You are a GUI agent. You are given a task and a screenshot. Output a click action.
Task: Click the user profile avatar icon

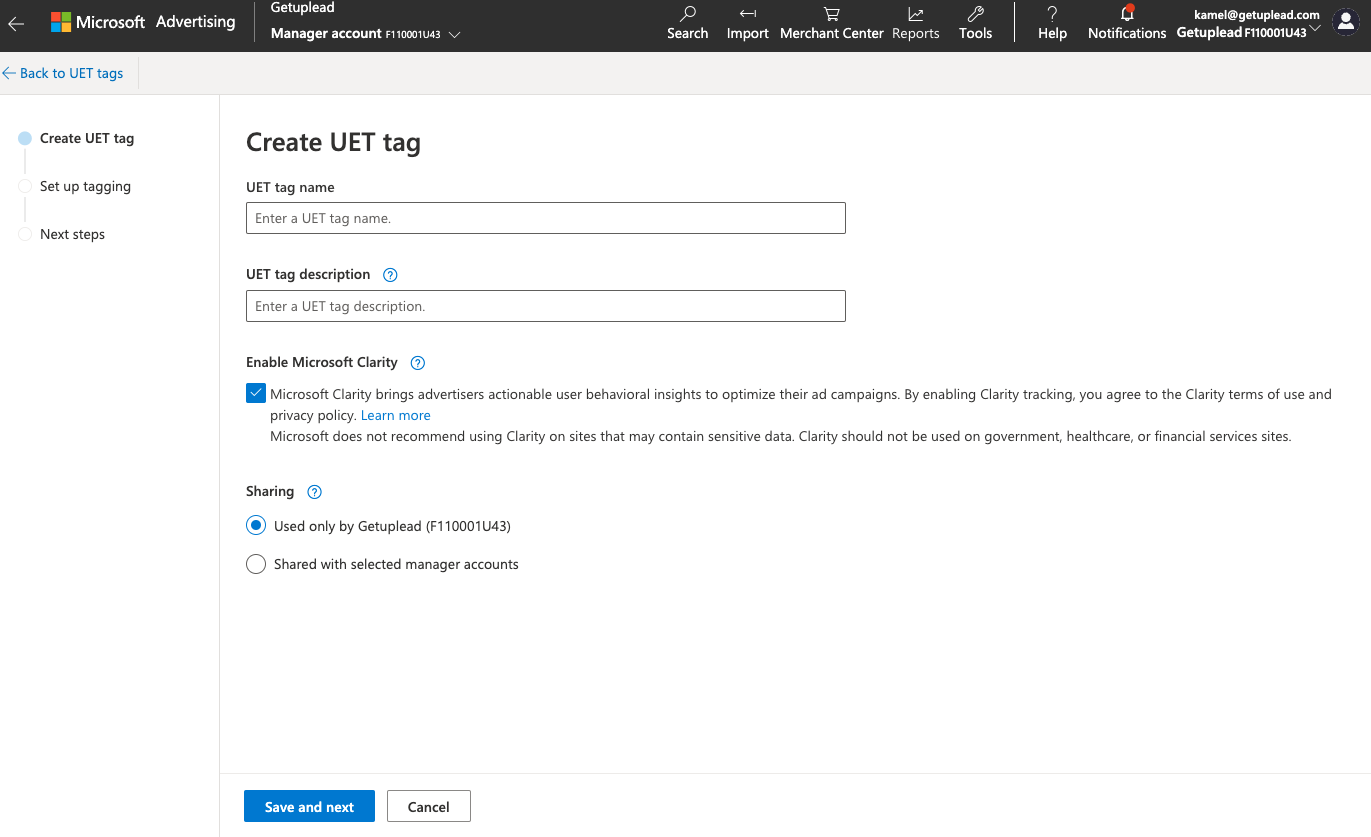click(x=1346, y=23)
